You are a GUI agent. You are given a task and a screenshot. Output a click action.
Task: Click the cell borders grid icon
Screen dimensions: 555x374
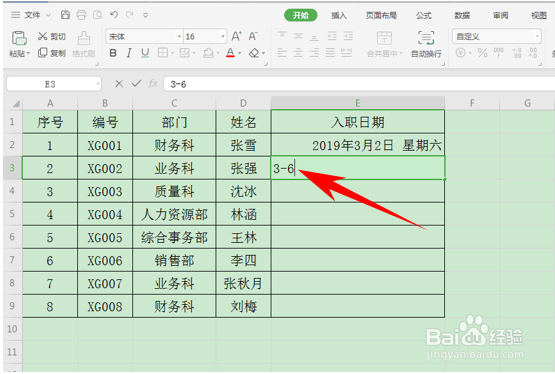coord(163,53)
